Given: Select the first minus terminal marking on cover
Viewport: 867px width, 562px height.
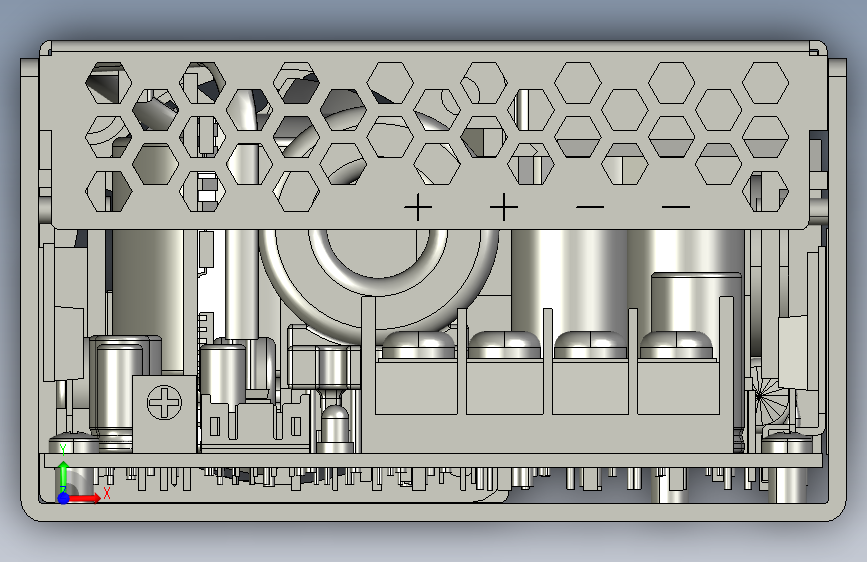Looking at the screenshot, I should coord(590,207).
